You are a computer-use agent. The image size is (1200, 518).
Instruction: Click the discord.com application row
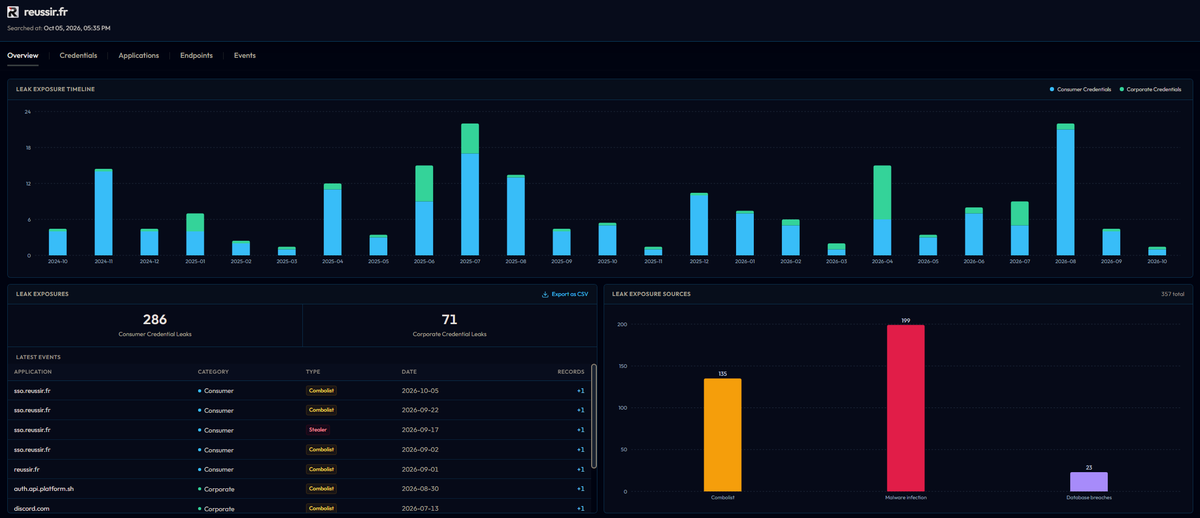(x=300, y=508)
